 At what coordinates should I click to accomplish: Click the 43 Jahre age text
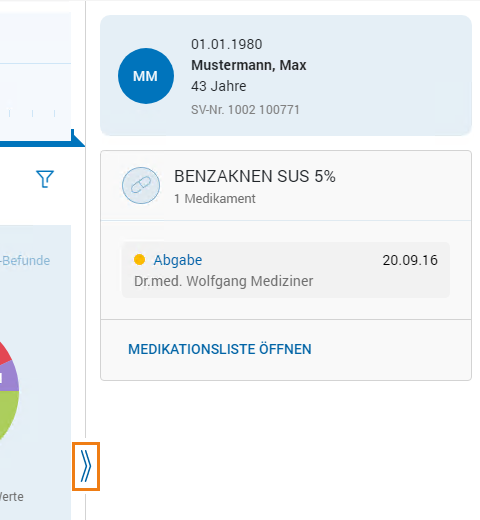point(219,86)
